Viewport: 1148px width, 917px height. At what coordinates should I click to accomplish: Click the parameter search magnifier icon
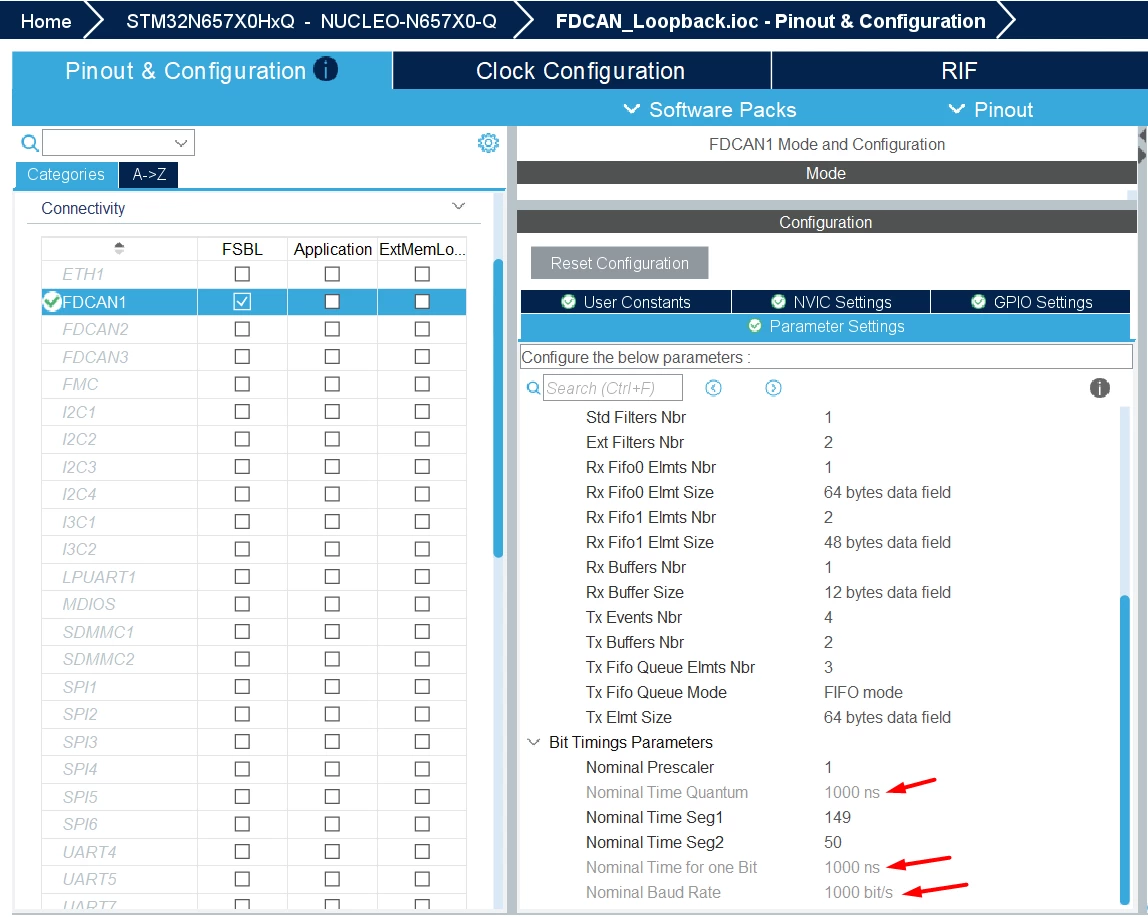[x=534, y=388]
